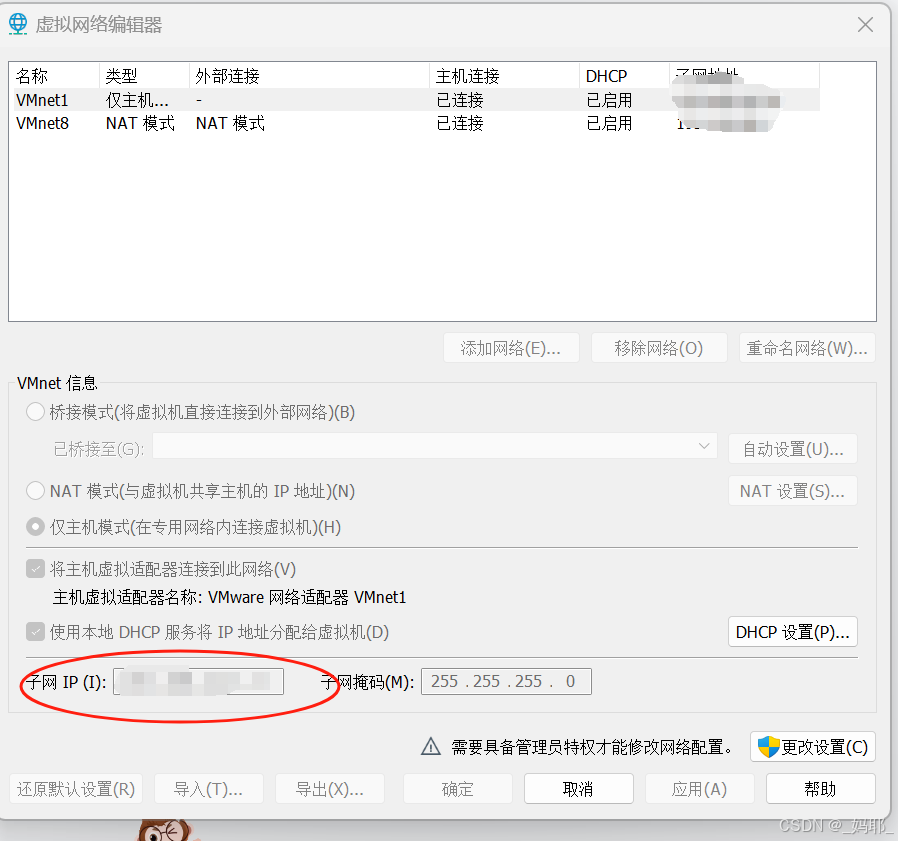898x841 pixels.
Task: Click the 移除网络(O) button
Action: 659,348
